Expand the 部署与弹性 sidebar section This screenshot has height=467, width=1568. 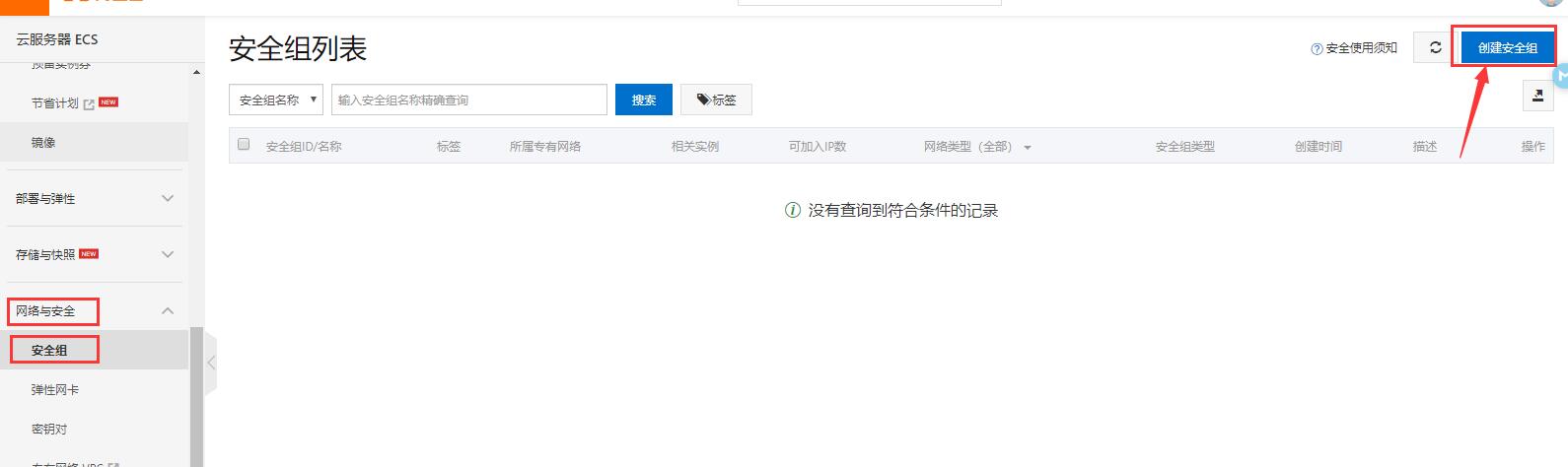tap(94, 198)
